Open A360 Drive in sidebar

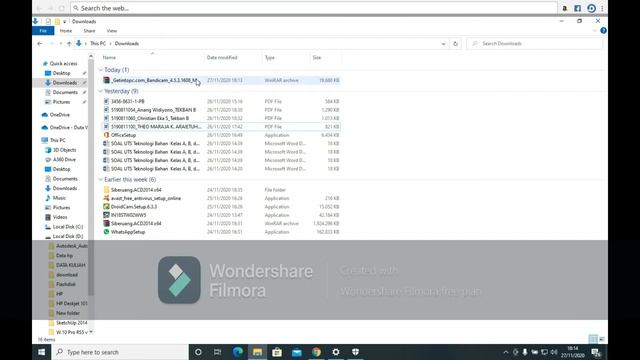pyautogui.click(x=64, y=160)
